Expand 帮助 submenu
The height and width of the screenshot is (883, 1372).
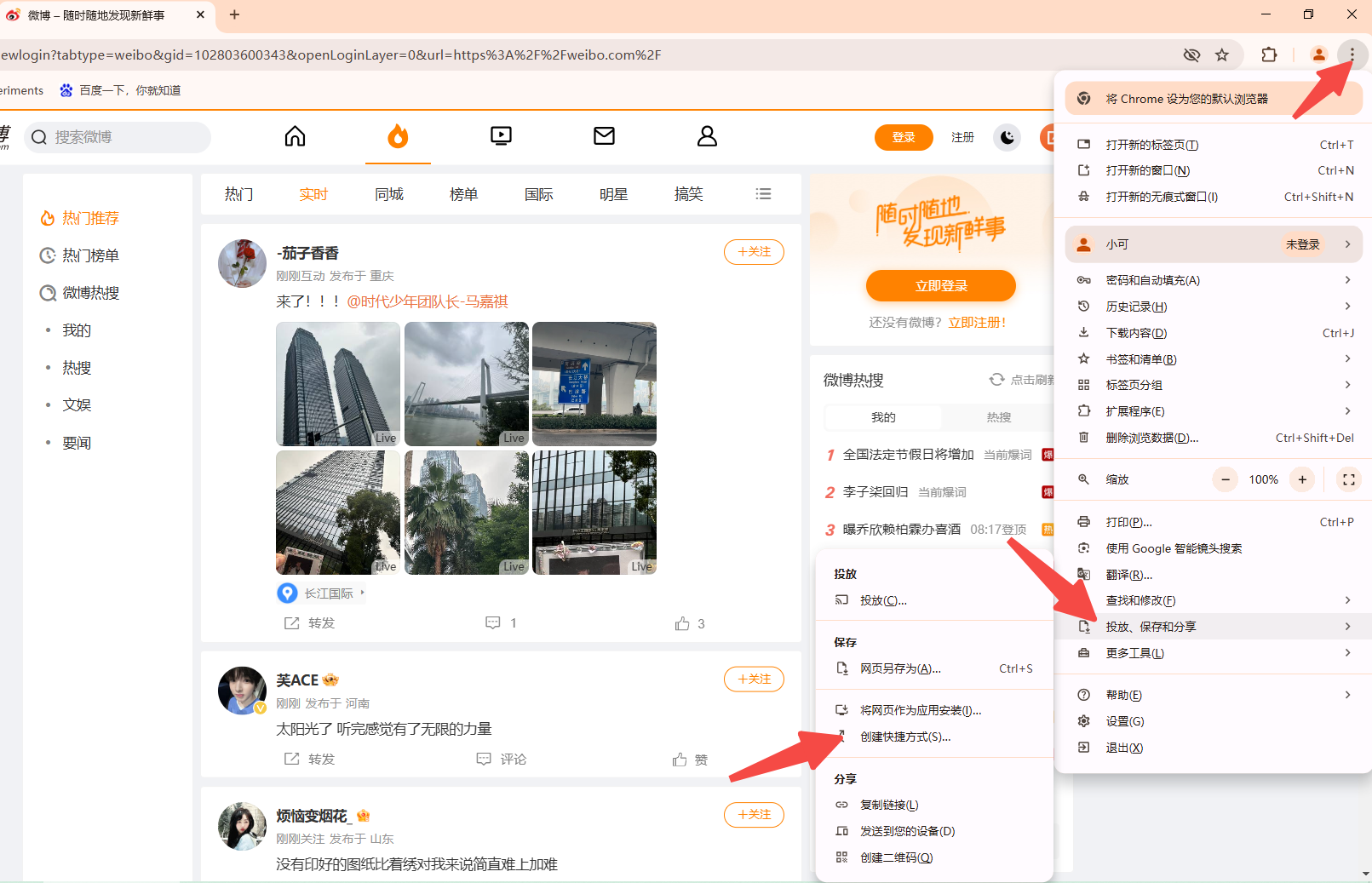(1214, 695)
